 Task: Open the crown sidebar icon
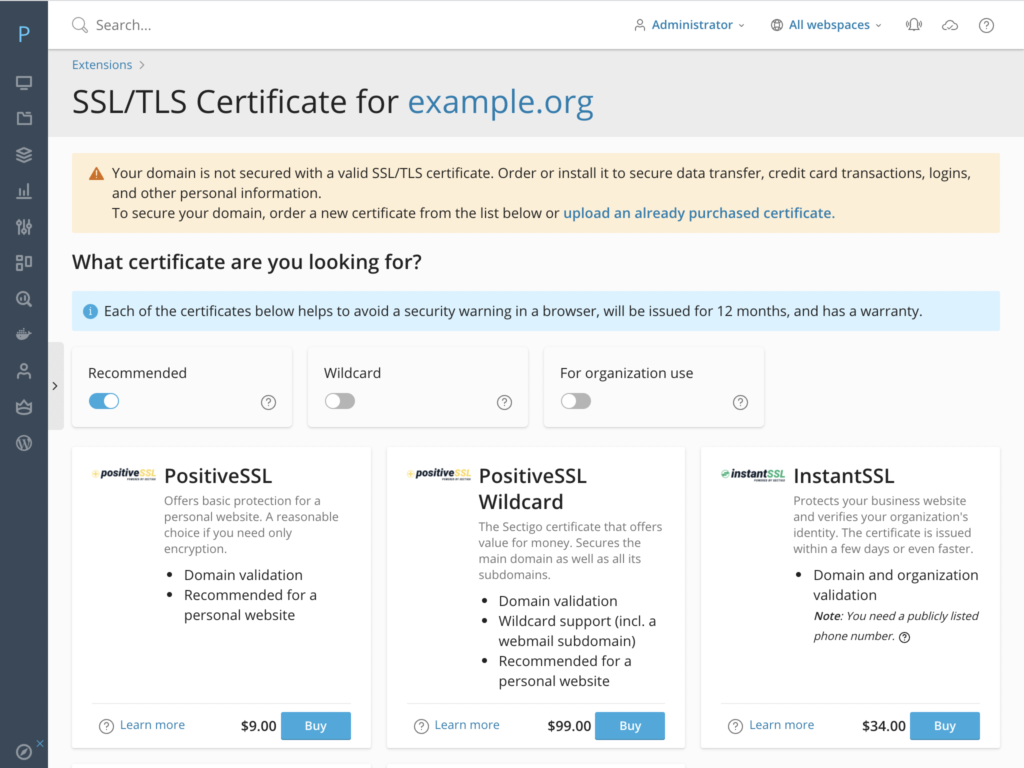[x=24, y=408]
